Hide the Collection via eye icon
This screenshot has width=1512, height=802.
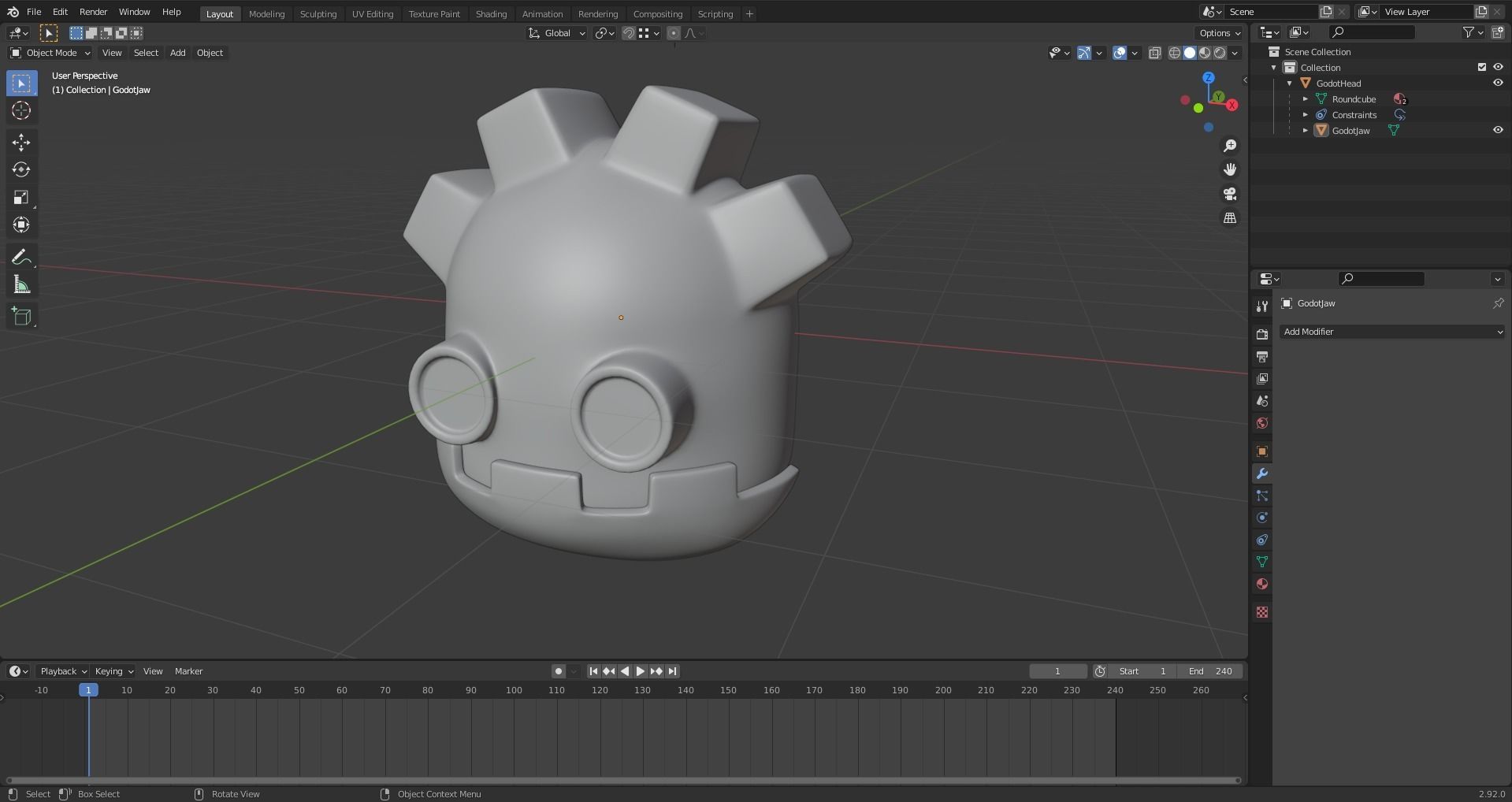1498,67
